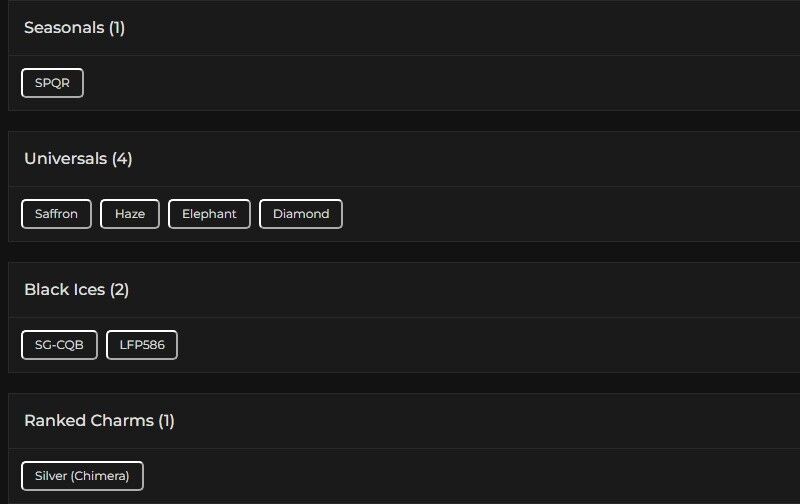Toggle the Haze universal skin
The width and height of the screenshot is (800, 504).
click(130, 214)
